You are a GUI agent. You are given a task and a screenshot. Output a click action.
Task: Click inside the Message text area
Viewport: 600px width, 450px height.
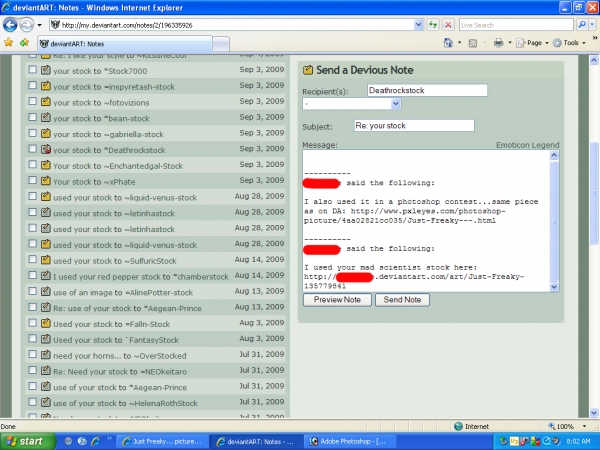pos(427,221)
